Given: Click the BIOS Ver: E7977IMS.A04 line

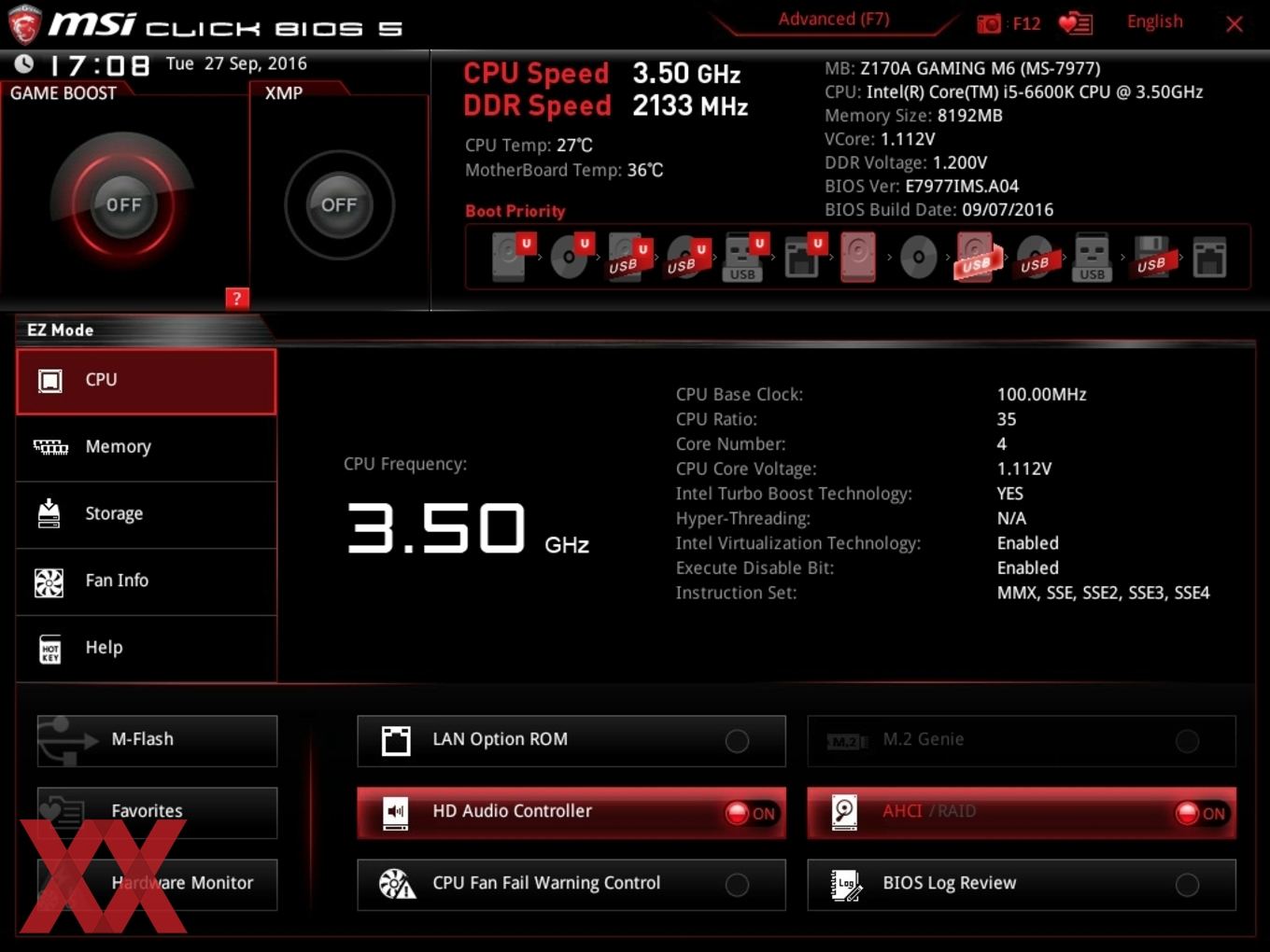Looking at the screenshot, I should [922, 186].
